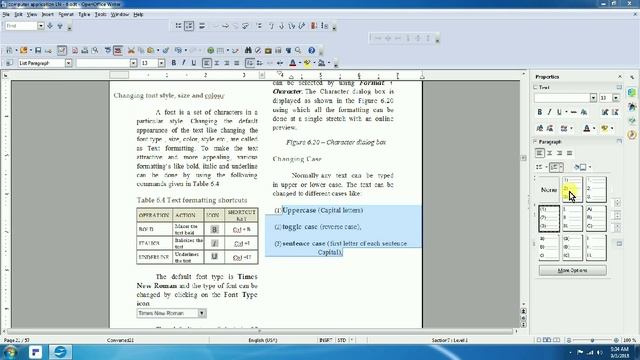Screen dimensions: 640x360
Task: Click the More Options button in sidebar
Action: point(572,270)
